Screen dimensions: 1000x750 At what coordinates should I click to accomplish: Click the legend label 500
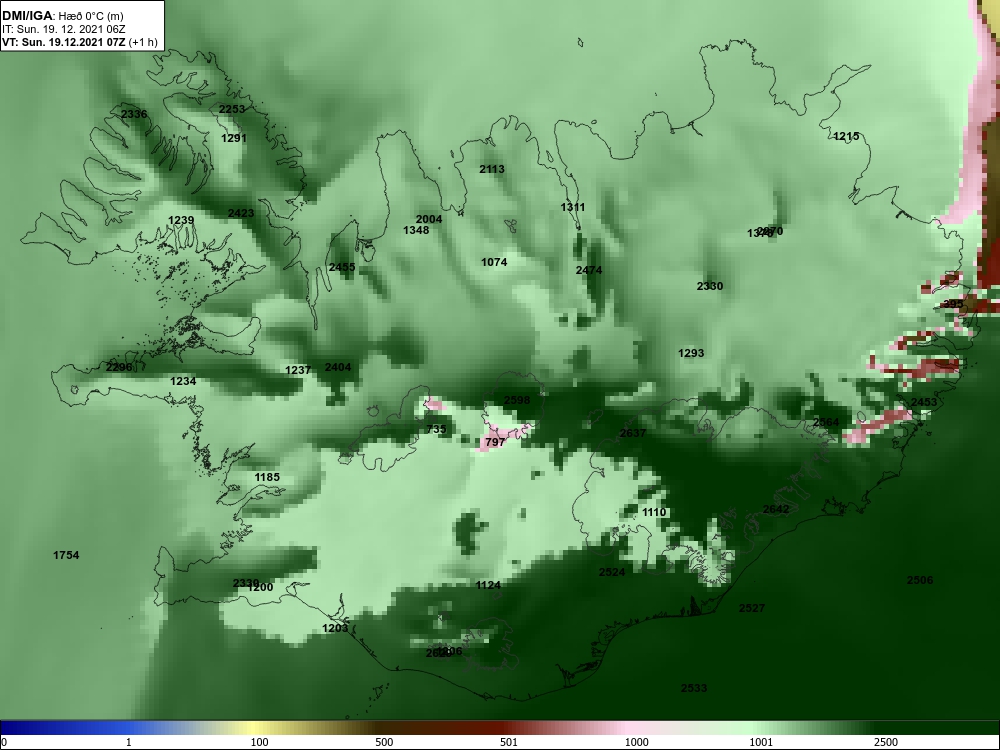coord(384,742)
